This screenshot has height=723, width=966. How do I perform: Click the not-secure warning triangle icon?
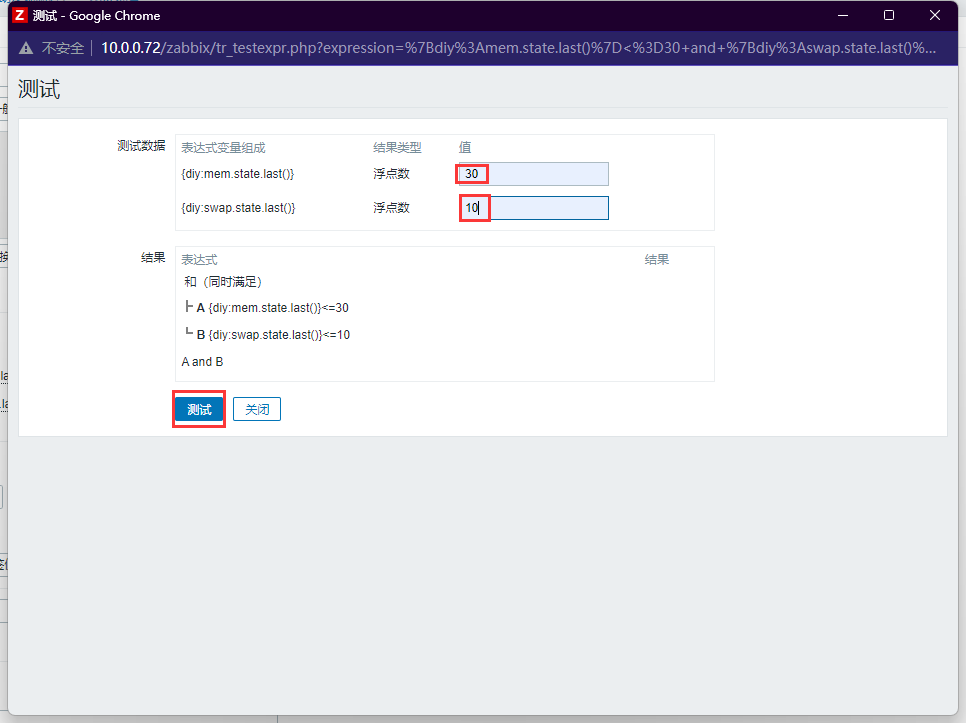tap(26, 48)
